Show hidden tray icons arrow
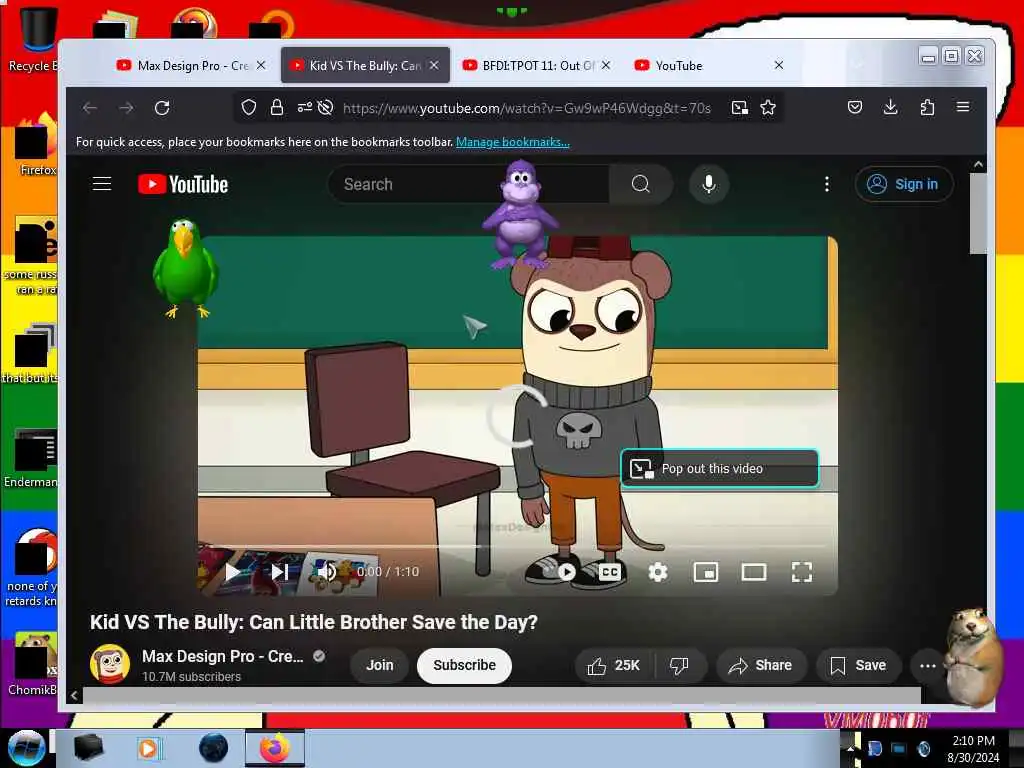Image resolution: width=1024 pixels, height=768 pixels. pyautogui.click(x=852, y=749)
